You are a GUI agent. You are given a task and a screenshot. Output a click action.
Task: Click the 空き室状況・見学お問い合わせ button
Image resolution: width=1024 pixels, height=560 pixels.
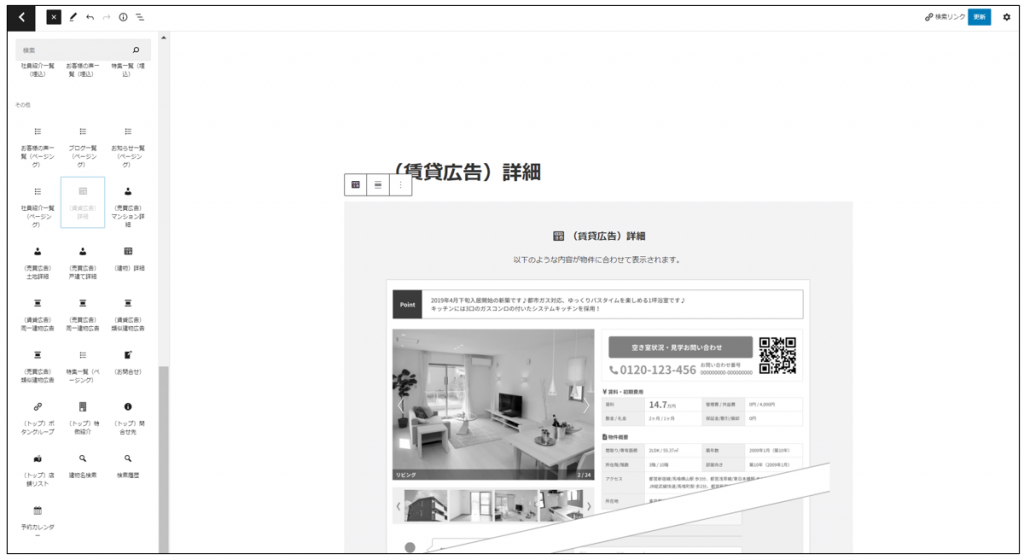tap(678, 346)
